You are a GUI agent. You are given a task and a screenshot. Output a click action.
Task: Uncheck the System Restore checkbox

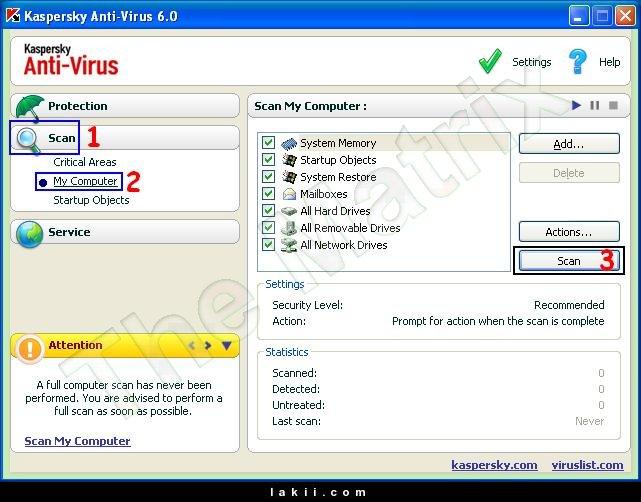point(268,177)
